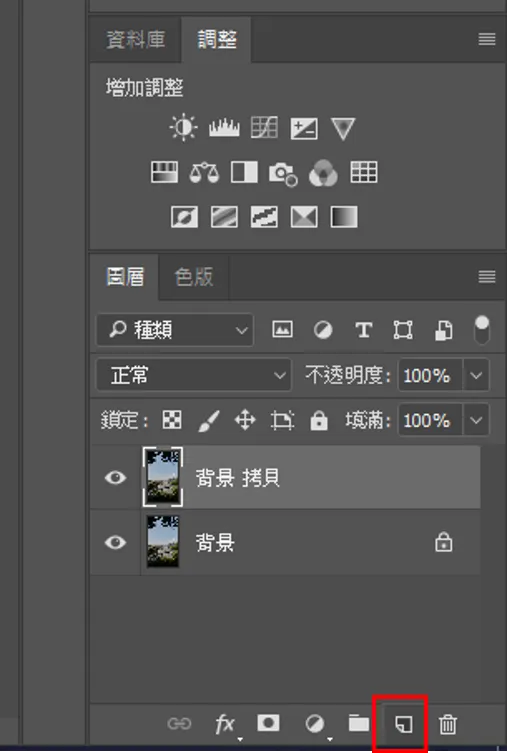Viewport: 507px width, 753px height.
Task: Filter layers by smart objects
Action: coord(443,330)
